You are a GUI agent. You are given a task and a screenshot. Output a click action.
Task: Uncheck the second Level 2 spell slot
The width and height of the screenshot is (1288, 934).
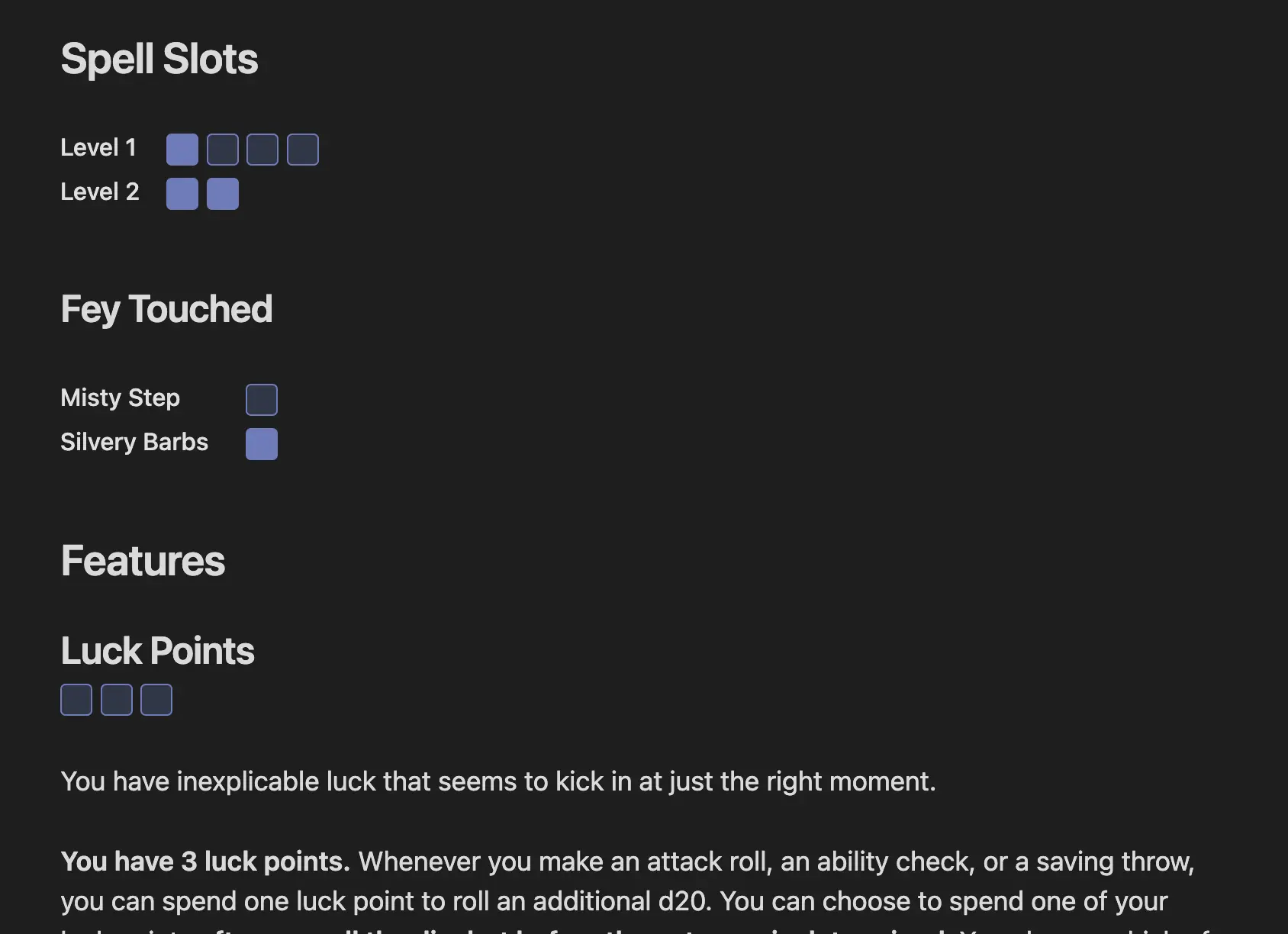pos(223,194)
